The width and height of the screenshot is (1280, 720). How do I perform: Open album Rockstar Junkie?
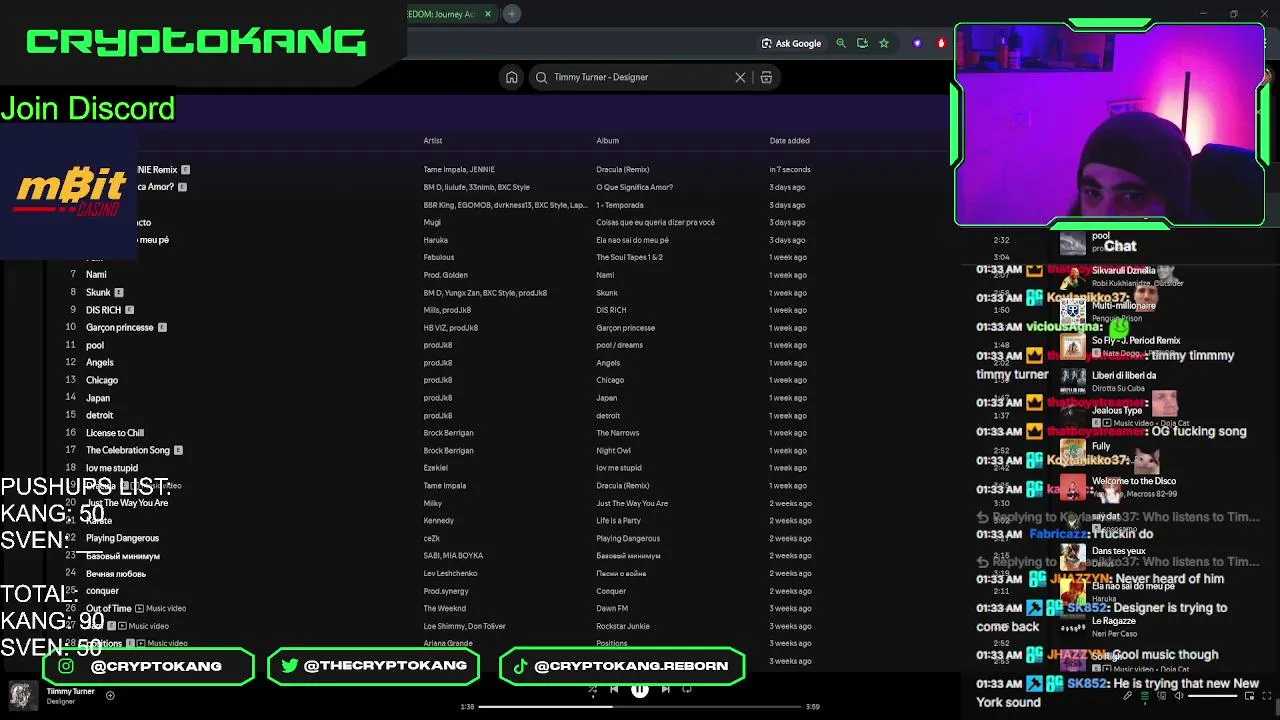(622, 626)
